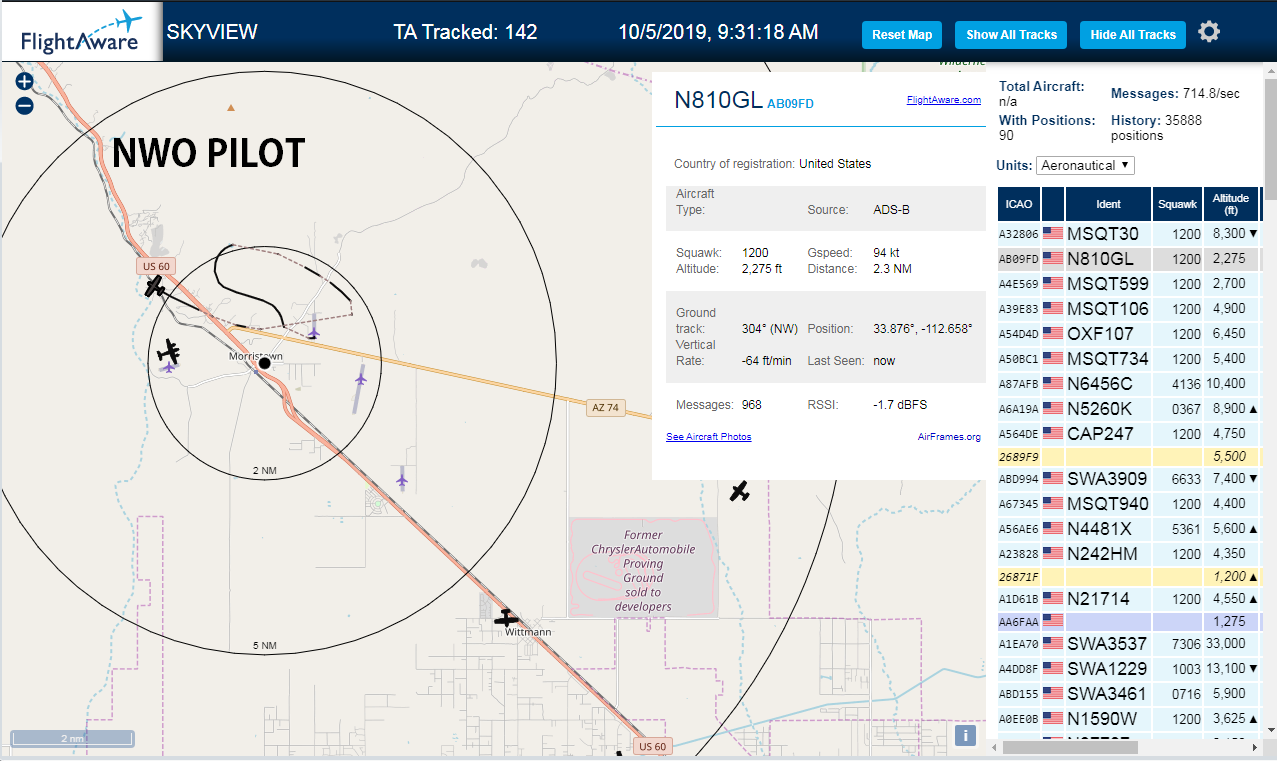The width and height of the screenshot is (1277, 761).
Task: Select the MSQT940 aircraft row
Action: coord(1129,503)
